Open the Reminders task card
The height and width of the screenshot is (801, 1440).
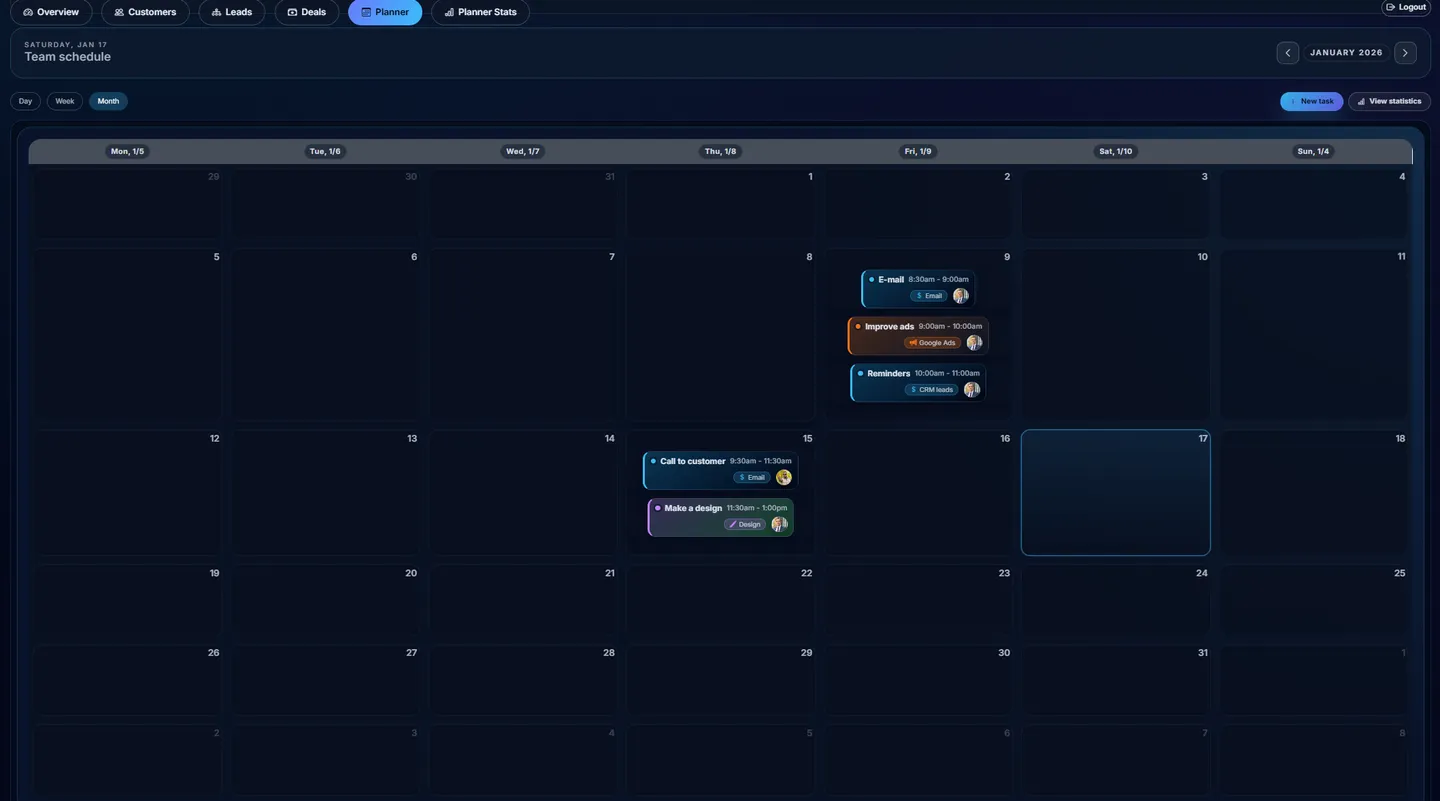click(x=918, y=382)
